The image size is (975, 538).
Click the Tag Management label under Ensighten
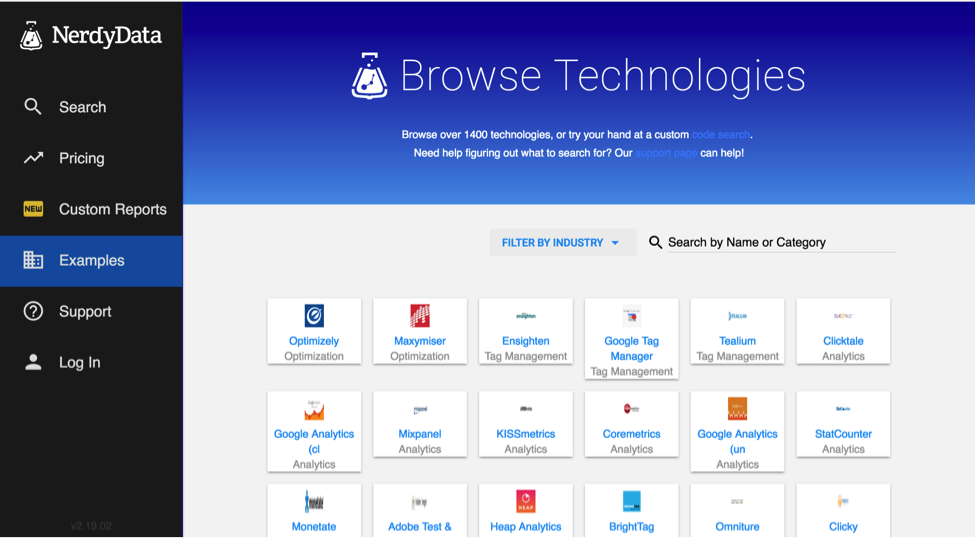[526, 356]
